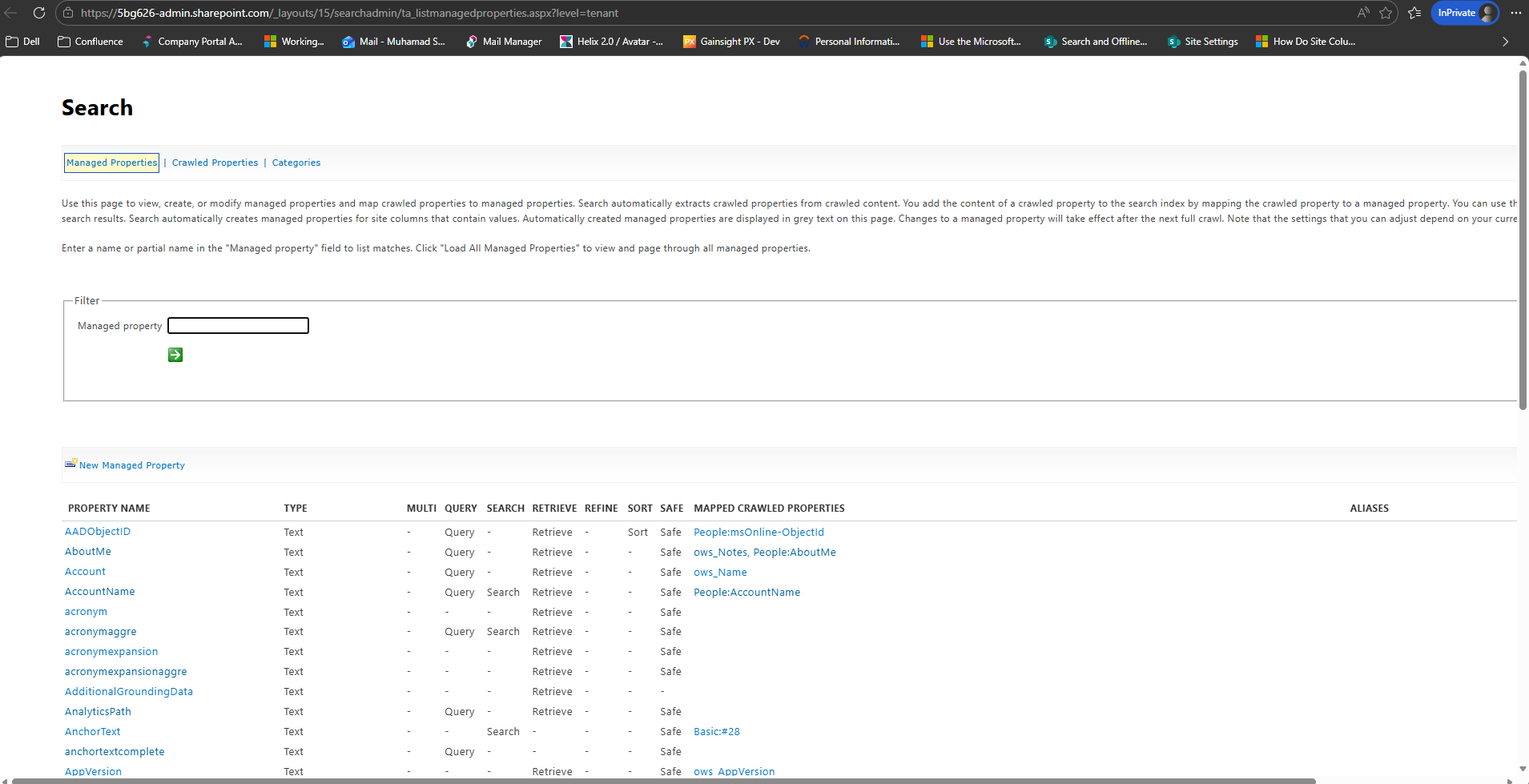1529x784 pixels.
Task: Click the green arrow filter search button
Action: [x=175, y=355]
